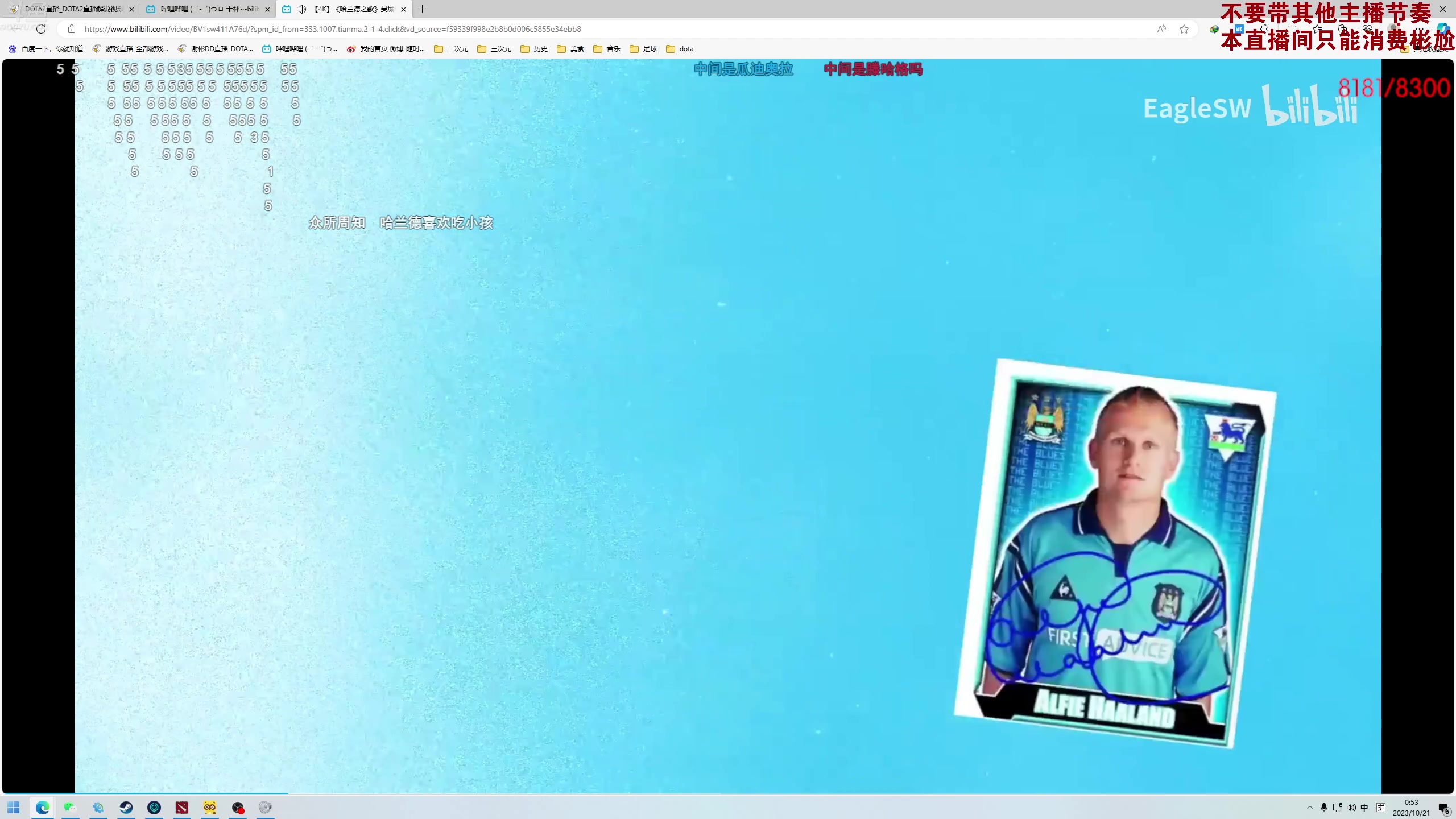Screen dimensions: 1456x819
Task: Expand the dota bookmark folder
Action: [x=680, y=49]
